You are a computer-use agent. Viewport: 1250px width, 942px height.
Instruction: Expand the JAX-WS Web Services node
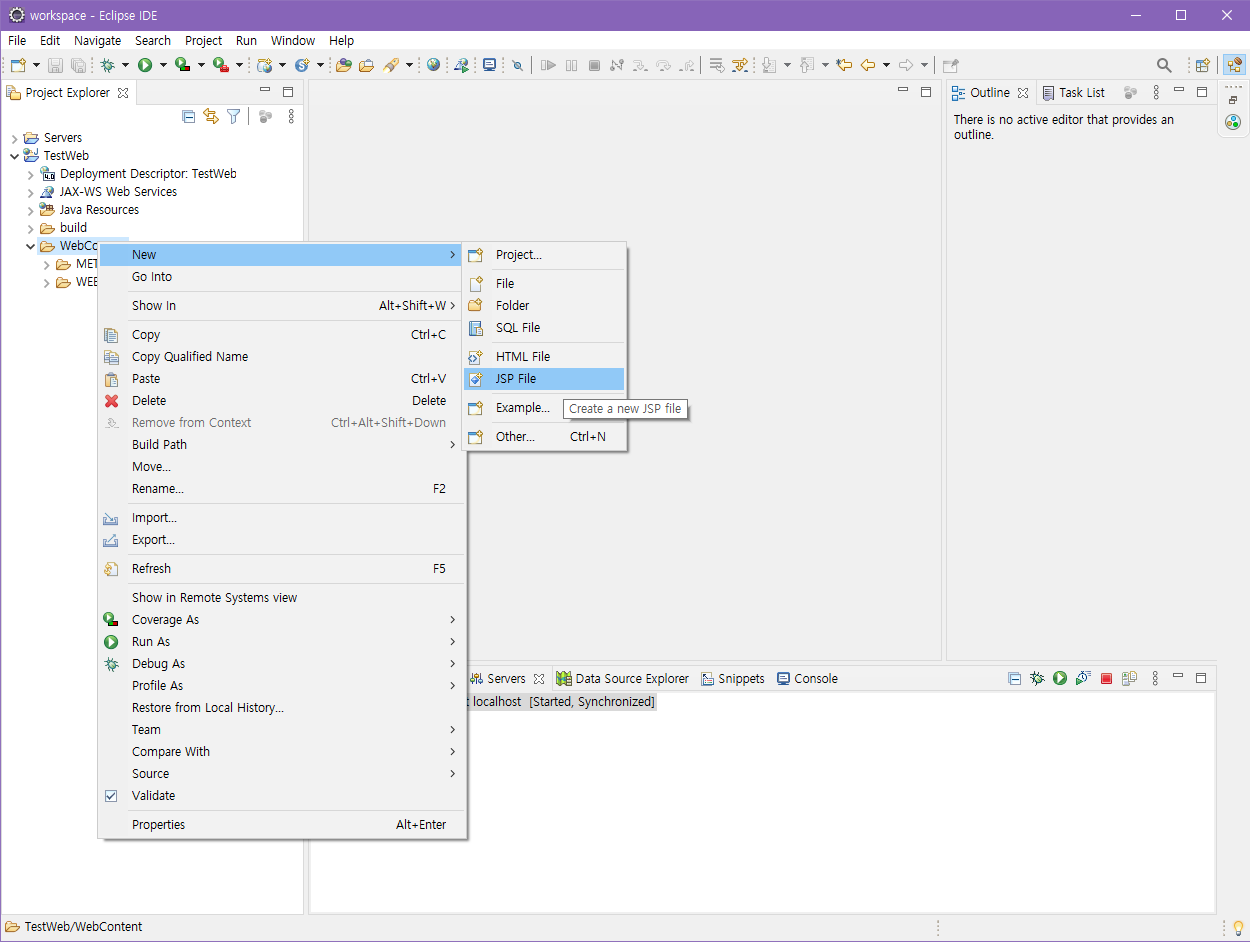[31, 192]
